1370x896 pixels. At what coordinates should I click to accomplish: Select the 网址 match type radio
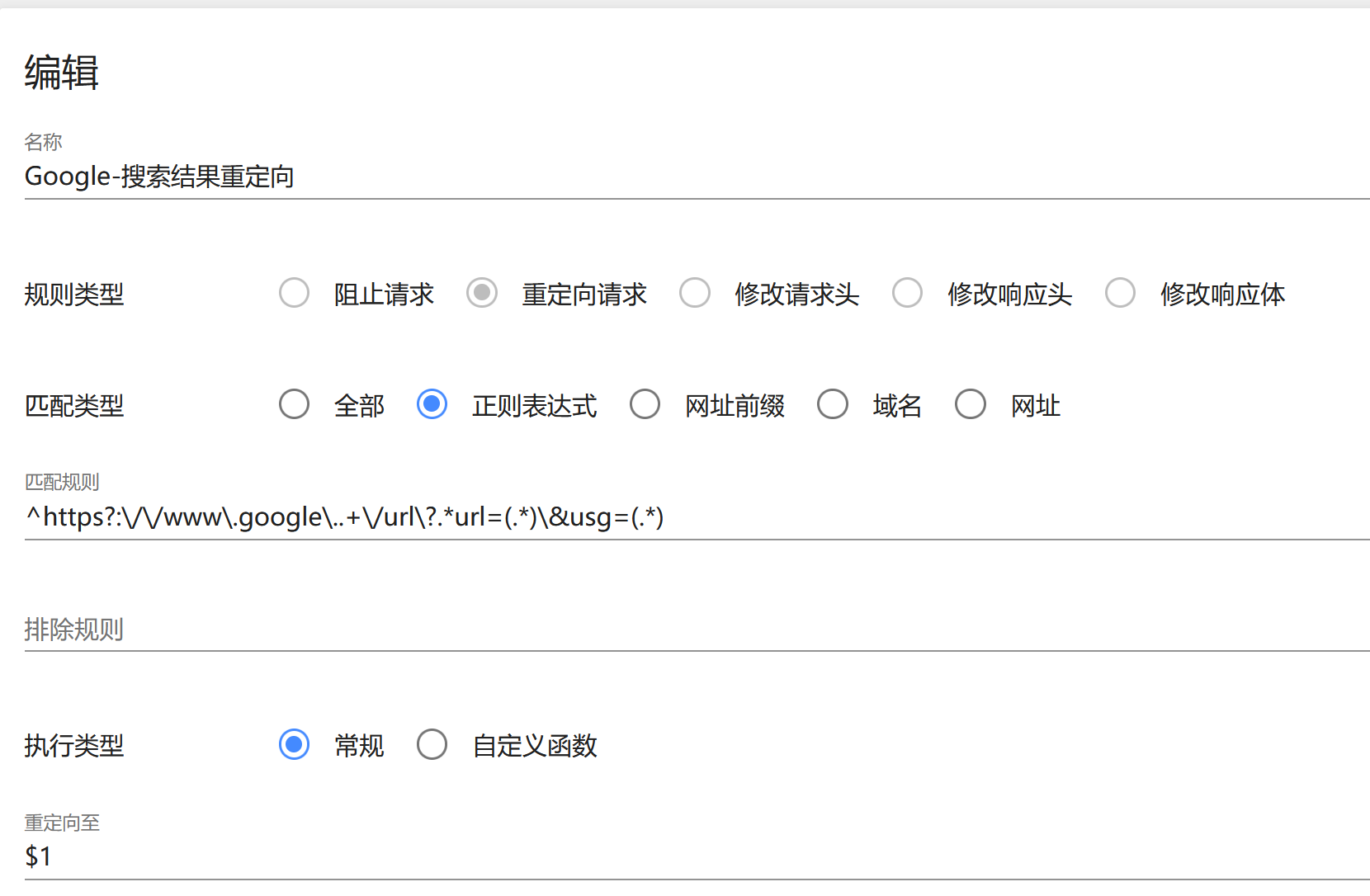tap(971, 404)
